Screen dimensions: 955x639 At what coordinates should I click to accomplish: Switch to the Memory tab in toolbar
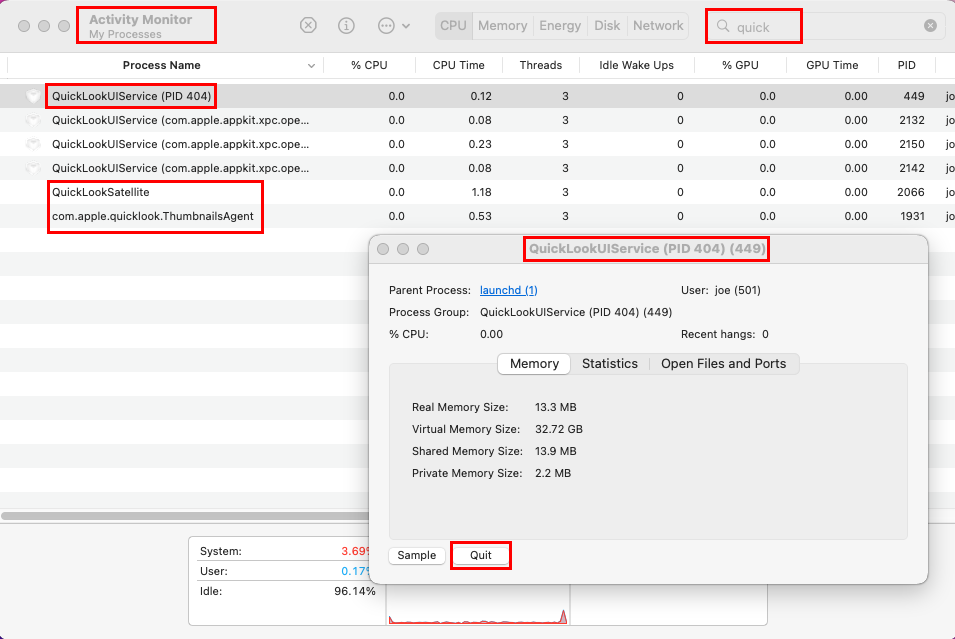click(x=502, y=26)
